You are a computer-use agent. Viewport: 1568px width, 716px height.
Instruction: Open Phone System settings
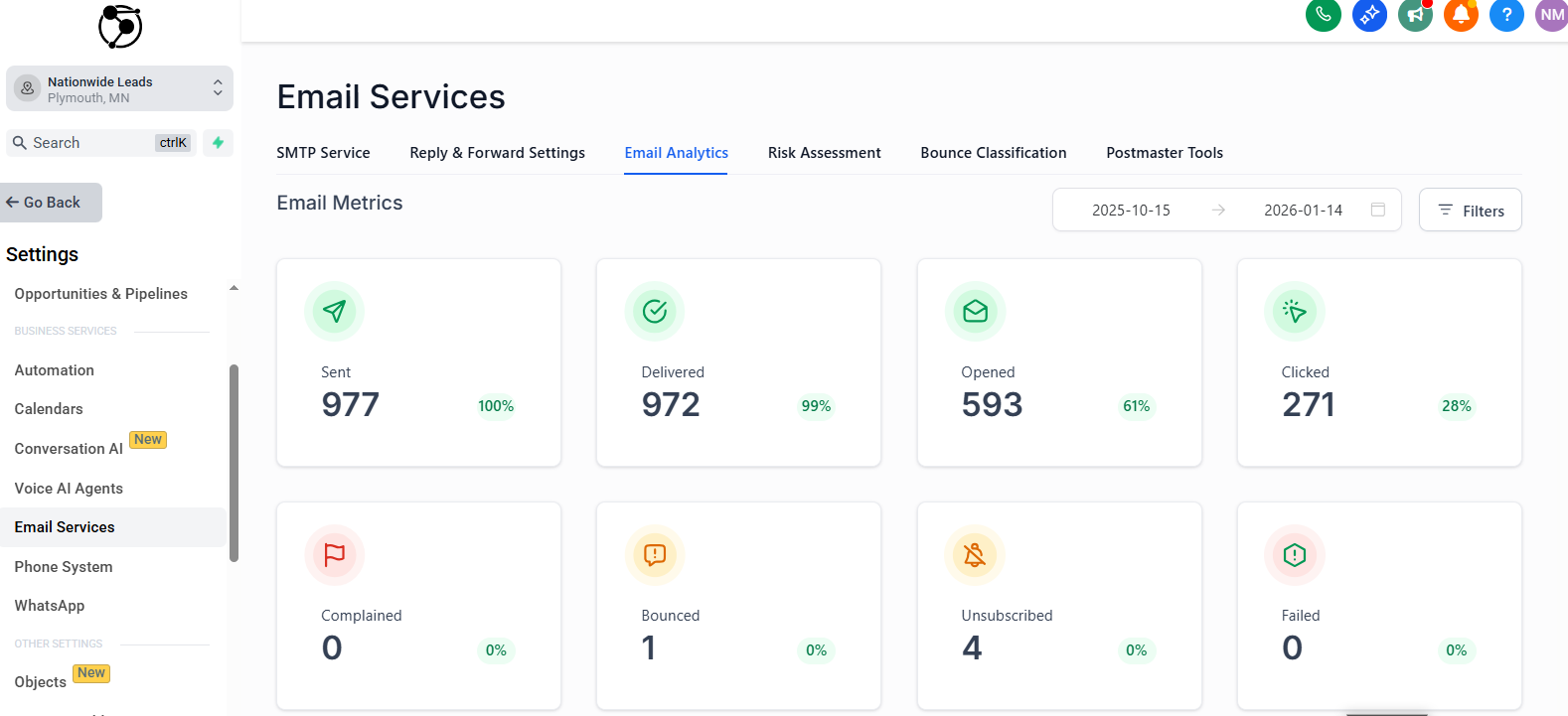(64, 567)
